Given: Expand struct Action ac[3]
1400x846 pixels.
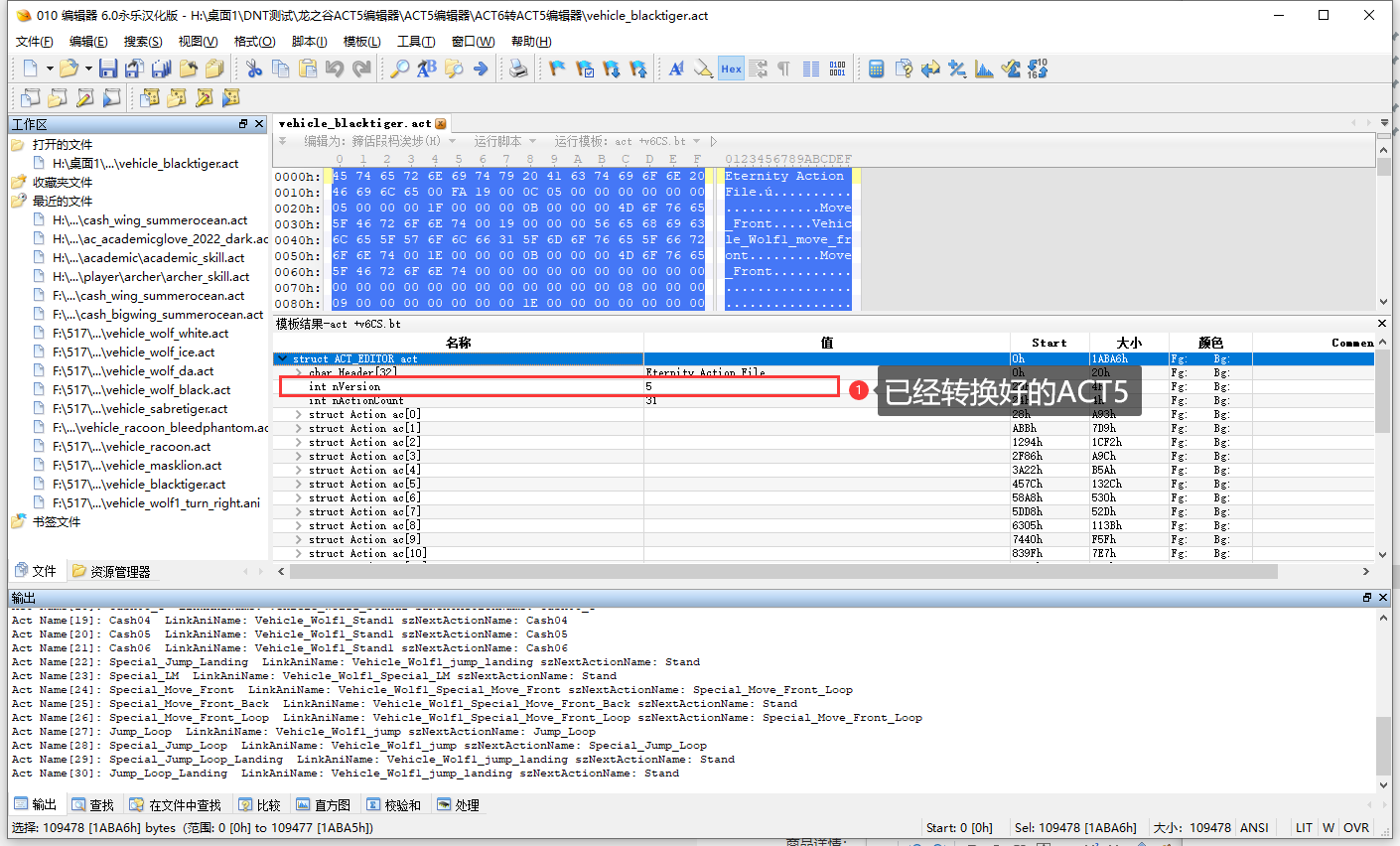Looking at the screenshot, I should pos(299,456).
